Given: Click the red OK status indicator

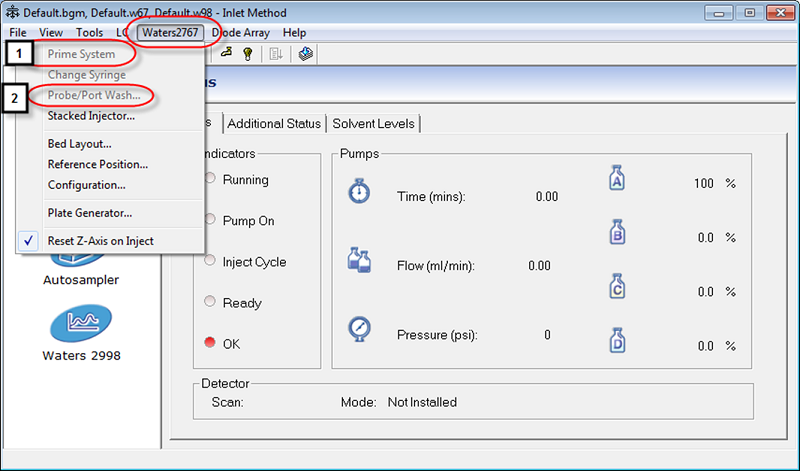Looking at the screenshot, I should point(210,342).
